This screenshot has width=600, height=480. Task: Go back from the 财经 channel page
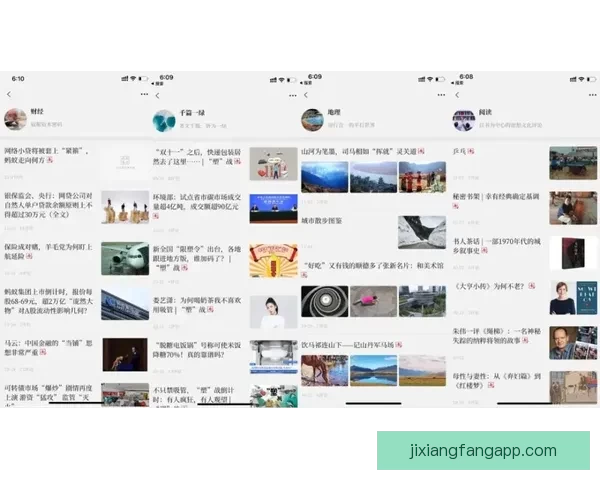(x=9, y=94)
